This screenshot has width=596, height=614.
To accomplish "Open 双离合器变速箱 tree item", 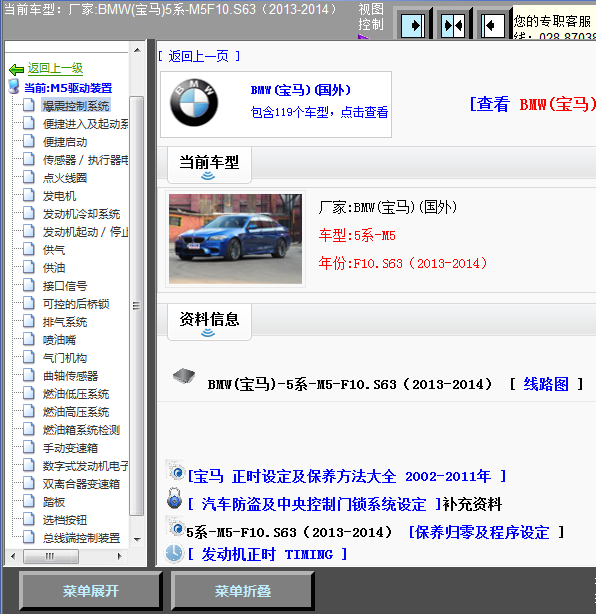I will [x=81, y=484].
